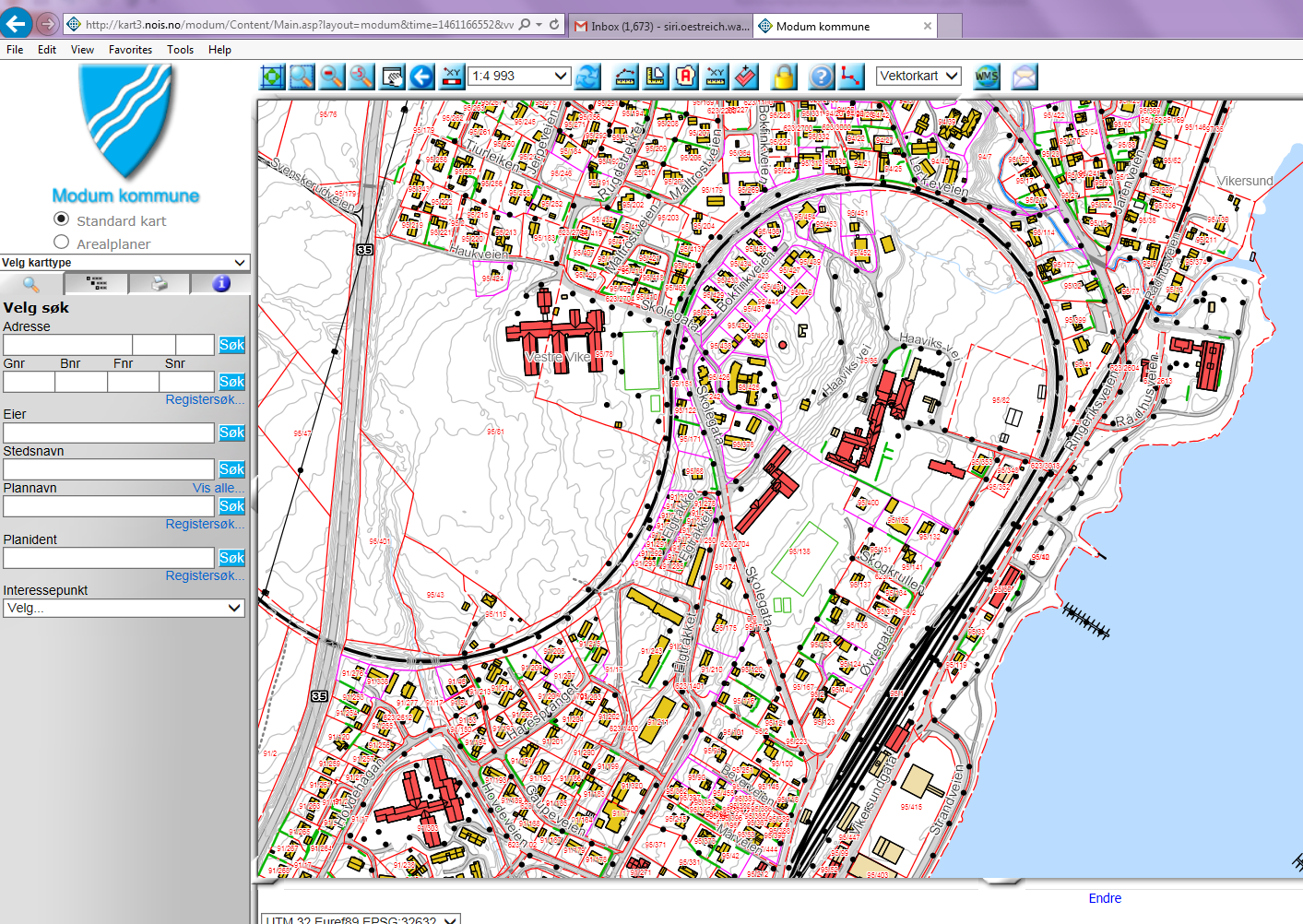Viewport: 1303px width, 924px height.
Task: Open Registersøk link under Gnr fields
Action: [205, 399]
